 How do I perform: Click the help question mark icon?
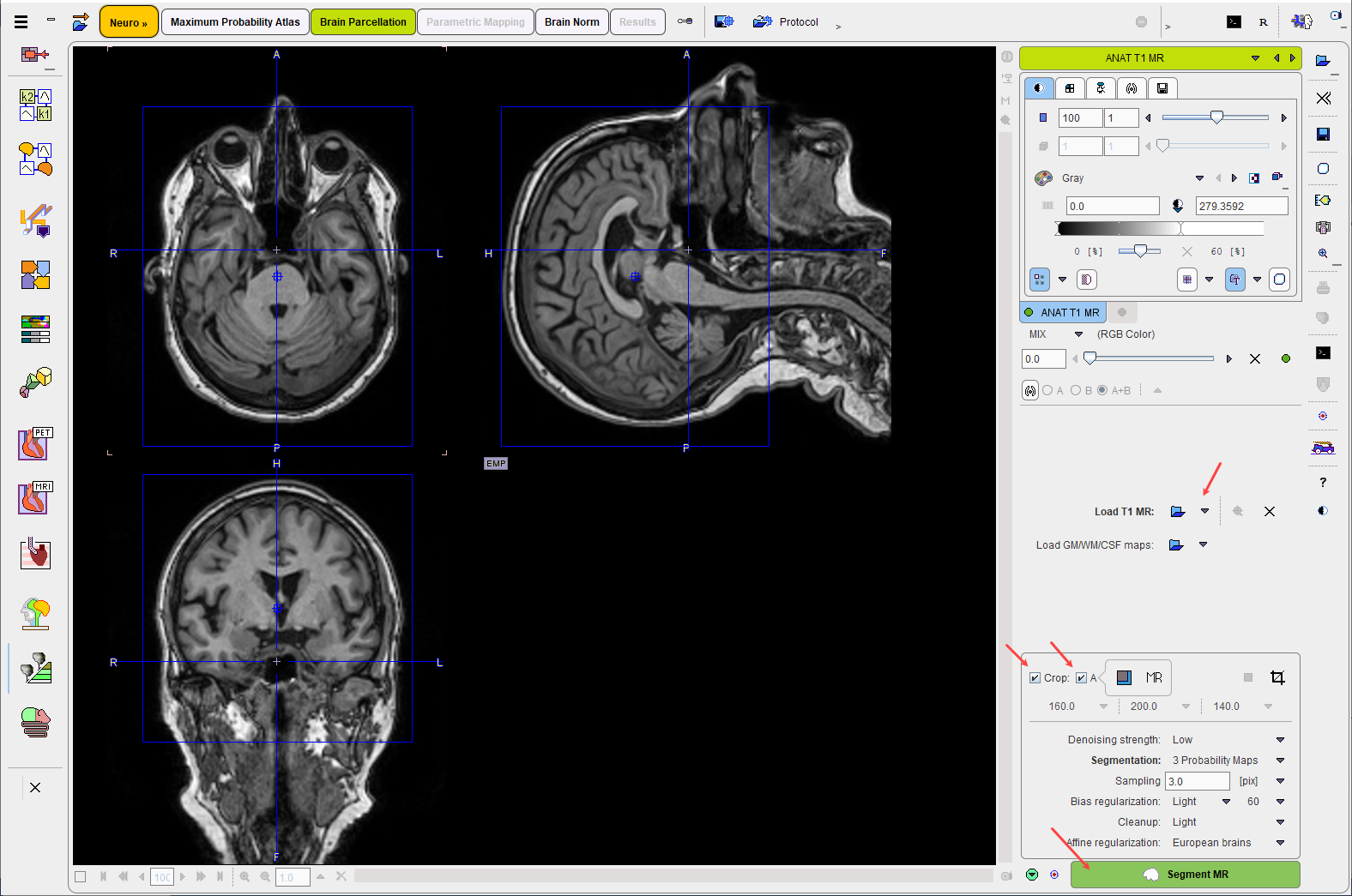(1323, 483)
